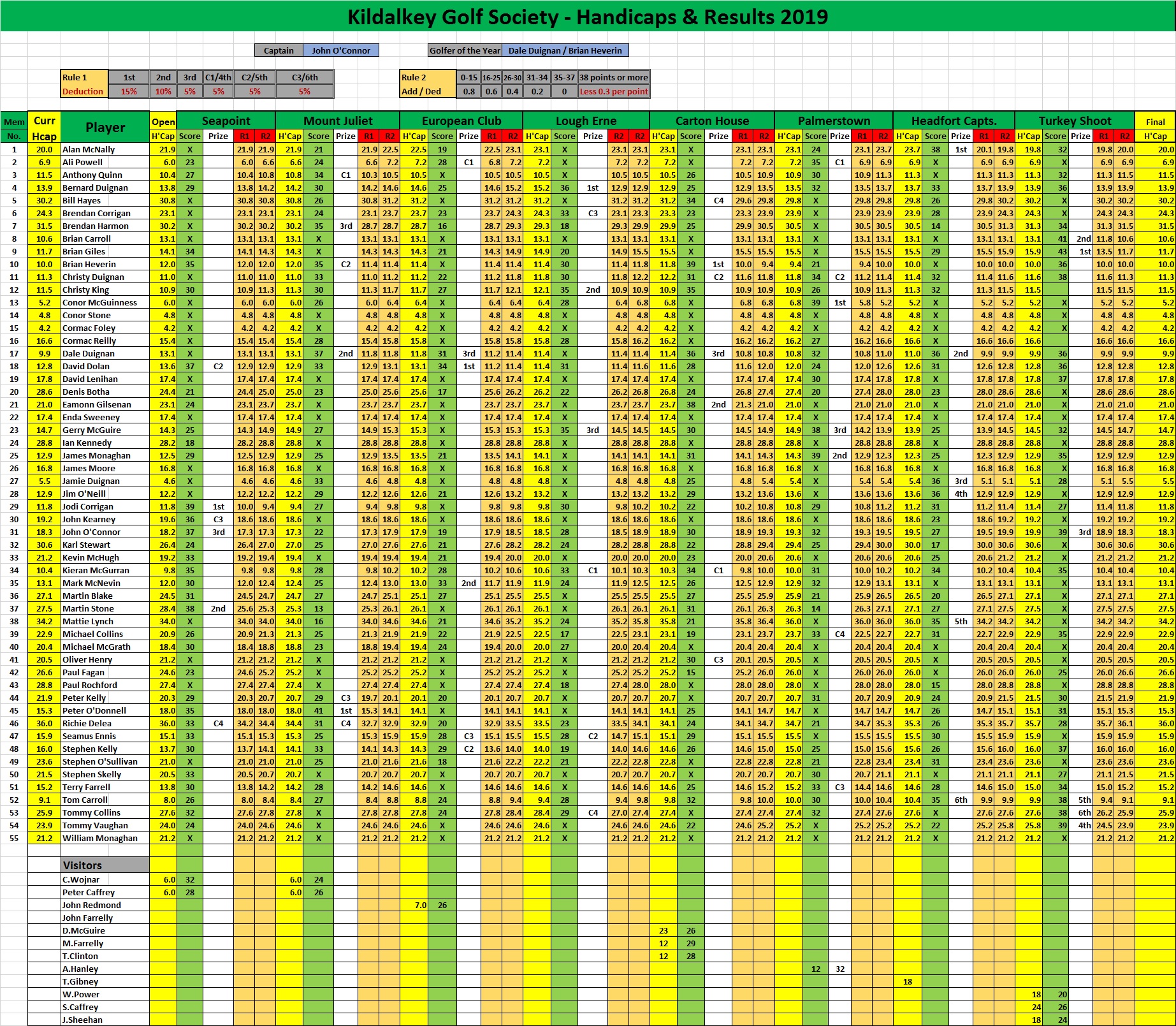The width and height of the screenshot is (1176, 1026).
Task: Select visitor 'John Redmond'
Action: click(105, 905)
